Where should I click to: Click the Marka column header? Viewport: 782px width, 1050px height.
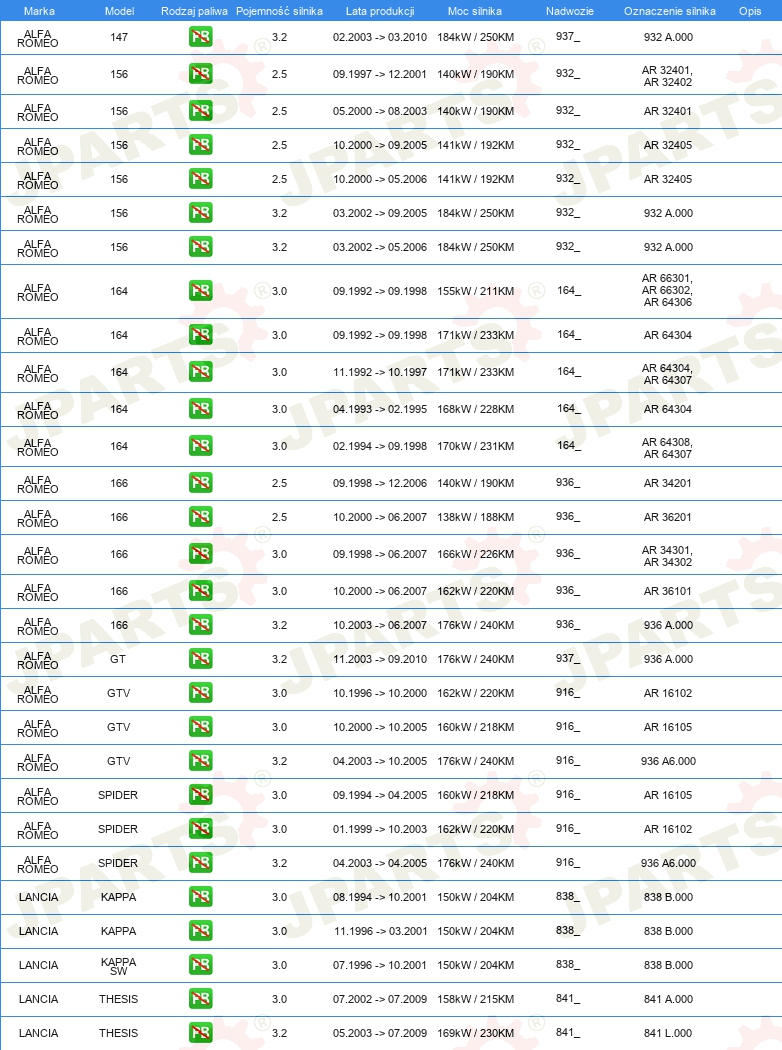tap(39, 11)
